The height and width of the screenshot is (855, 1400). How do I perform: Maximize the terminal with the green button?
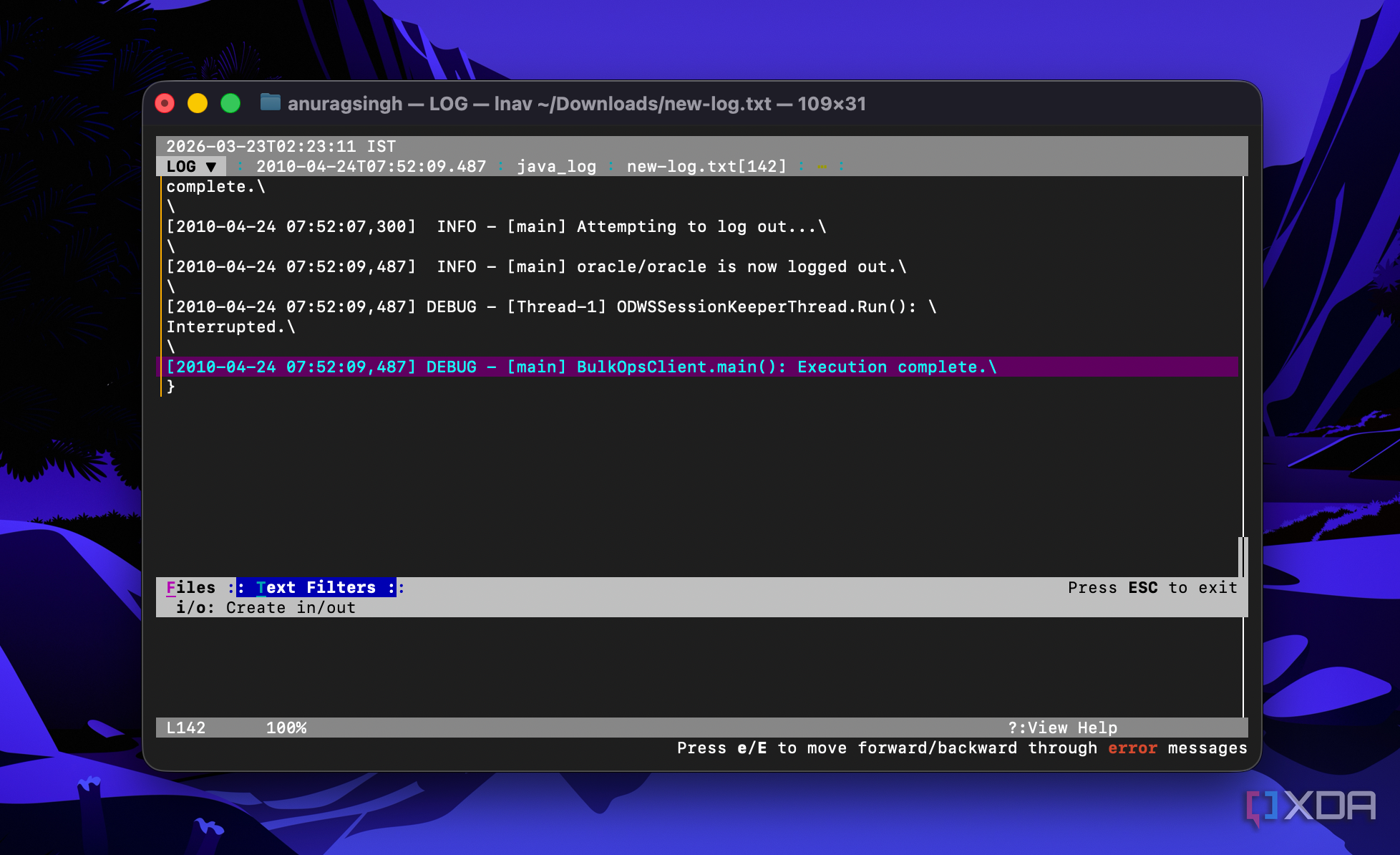click(x=230, y=104)
